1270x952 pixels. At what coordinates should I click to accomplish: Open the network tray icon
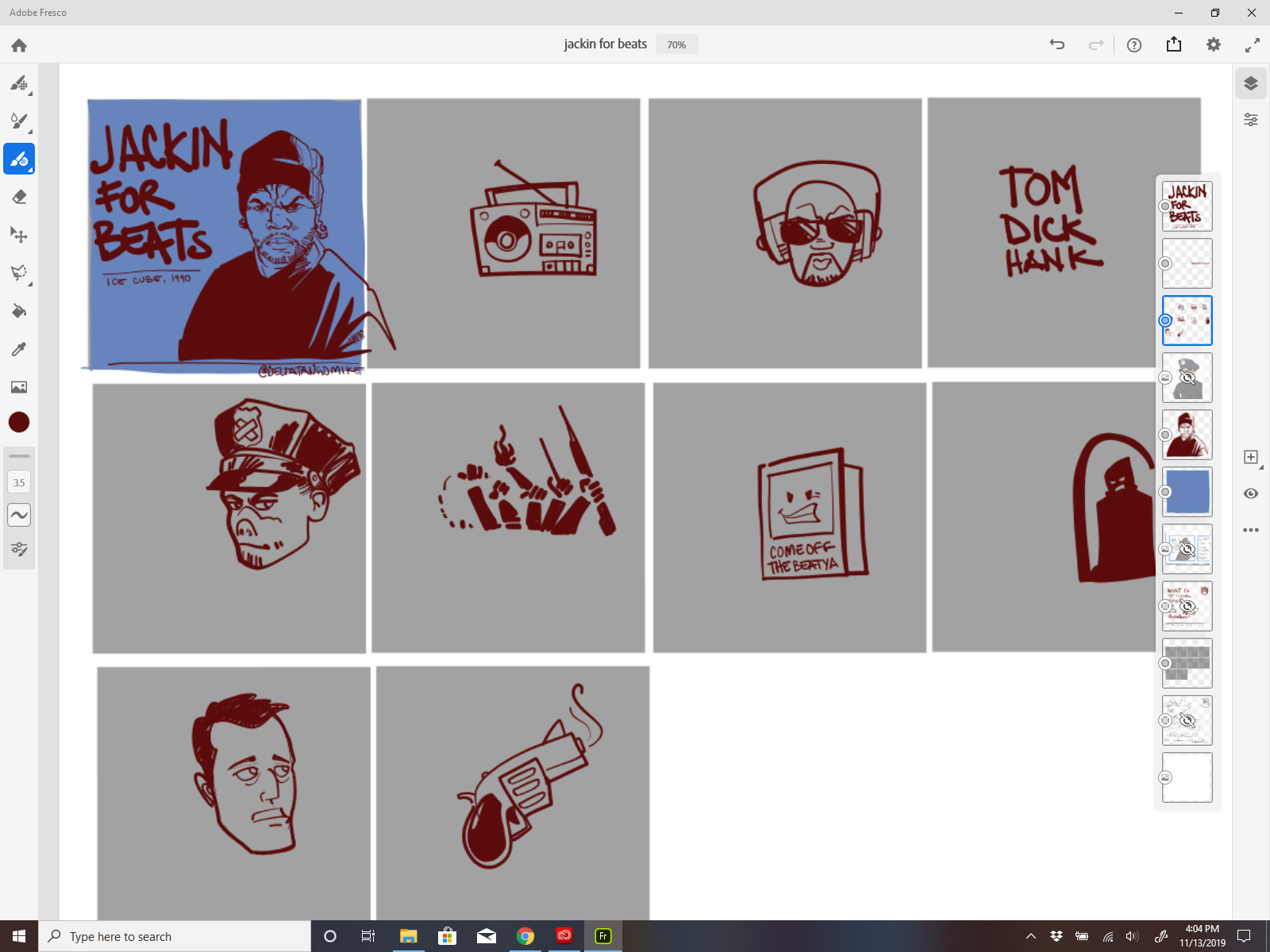(1108, 936)
